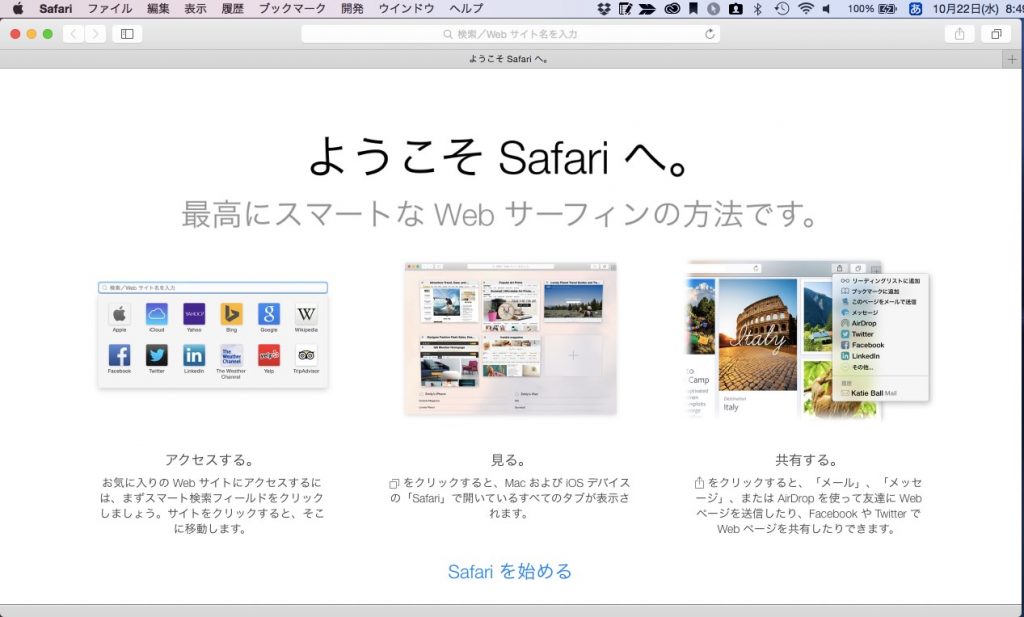The image size is (1024, 617).
Task: Show all tabs button
Action: click(x=996, y=34)
